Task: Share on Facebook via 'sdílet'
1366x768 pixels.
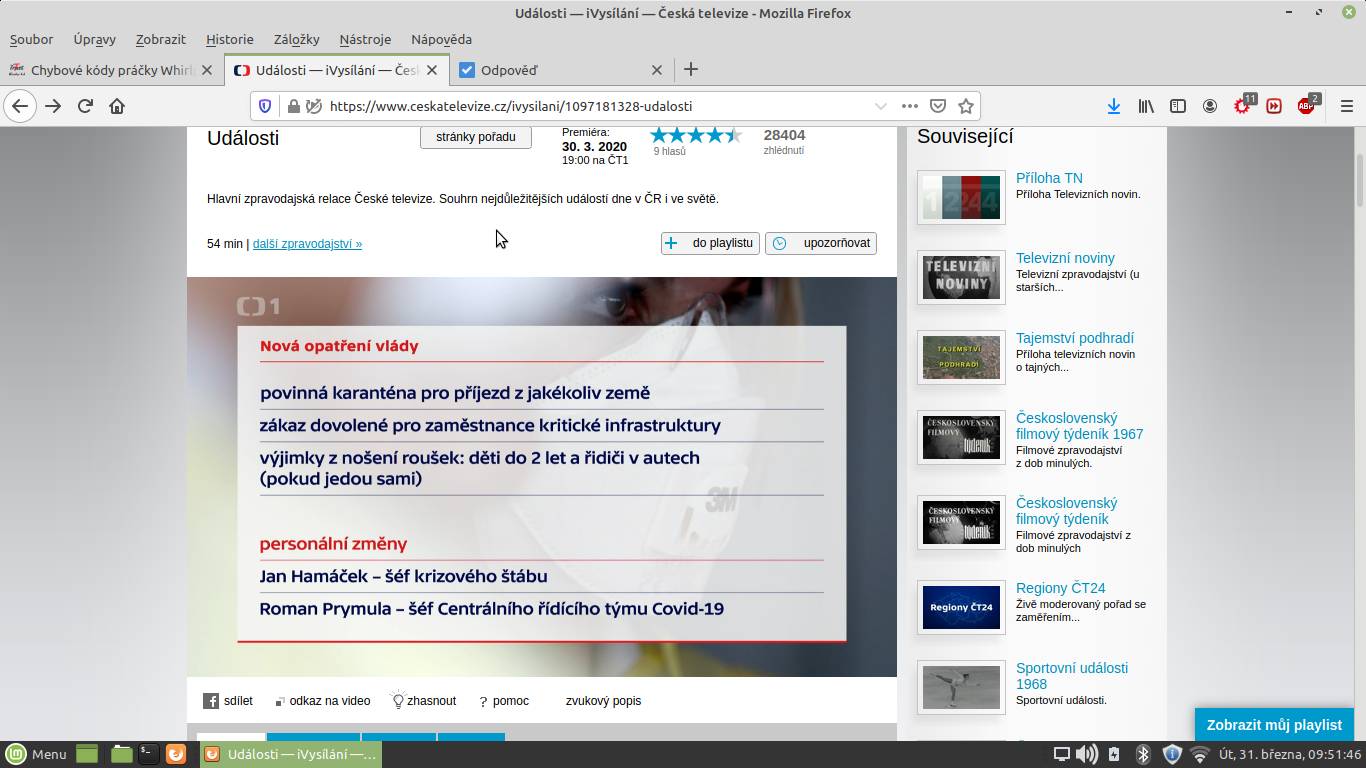Action: pos(228,701)
